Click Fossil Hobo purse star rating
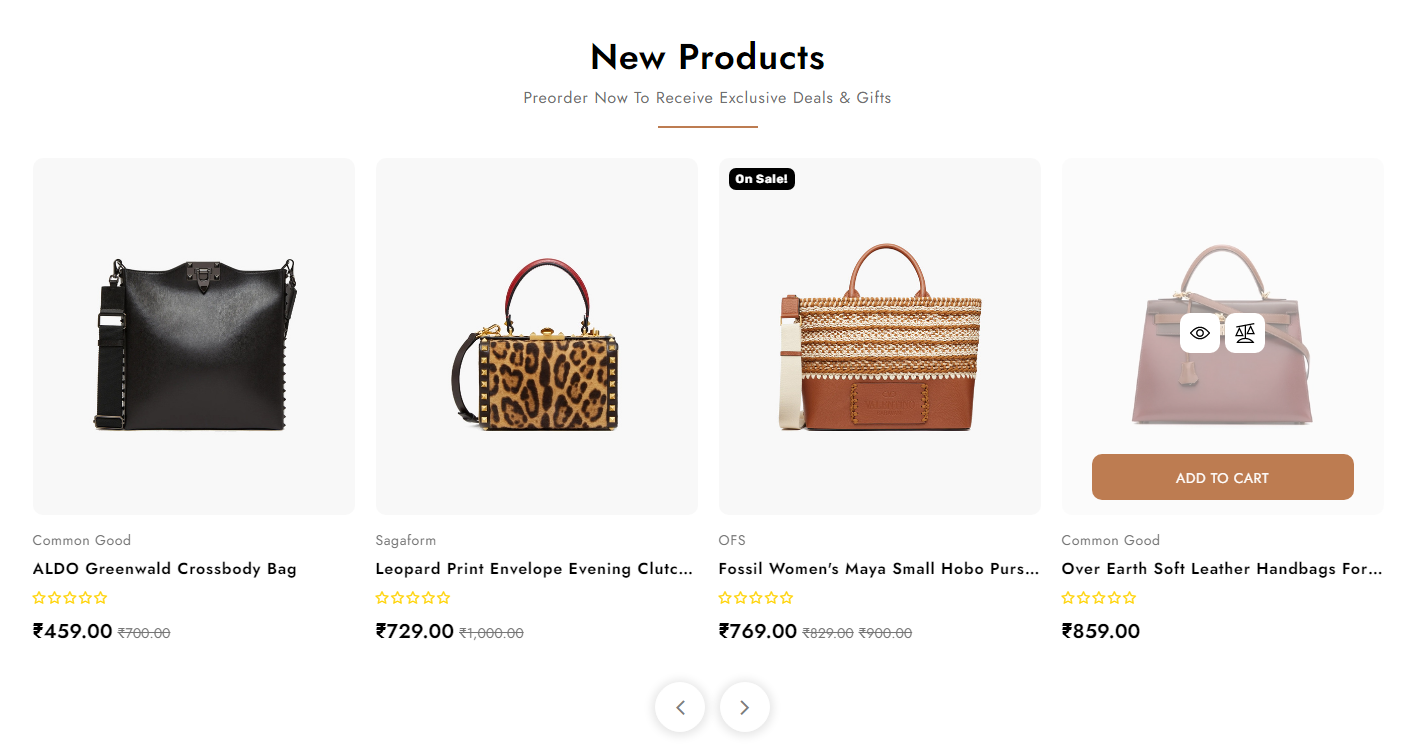This screenshot has width=1419, height=751. coord(756,598)
